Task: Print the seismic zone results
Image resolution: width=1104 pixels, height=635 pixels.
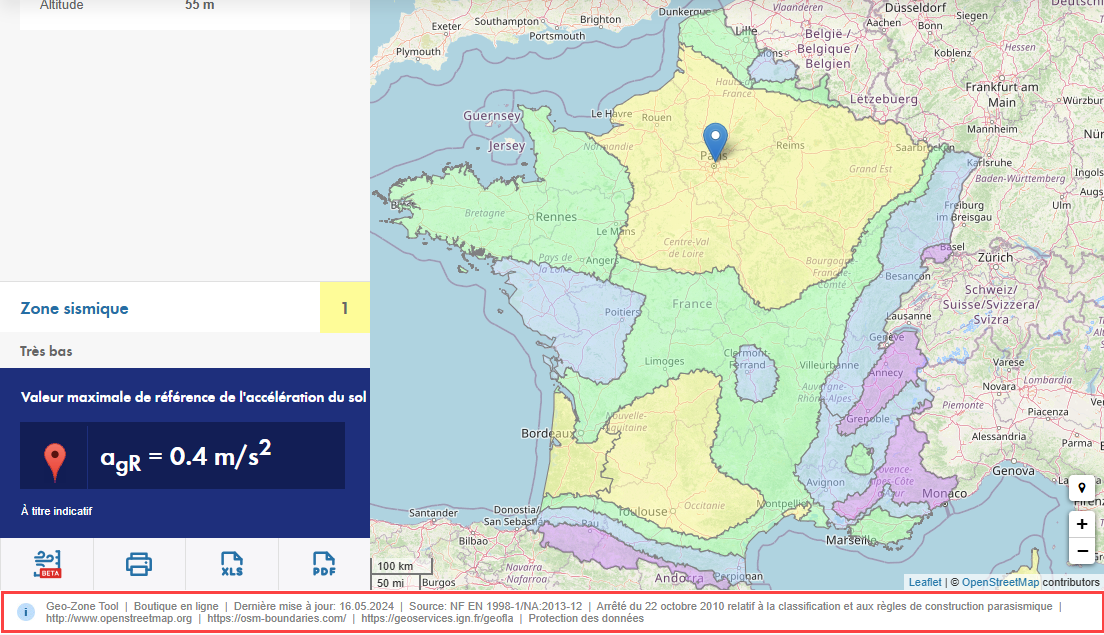Action: coord(139,564)
